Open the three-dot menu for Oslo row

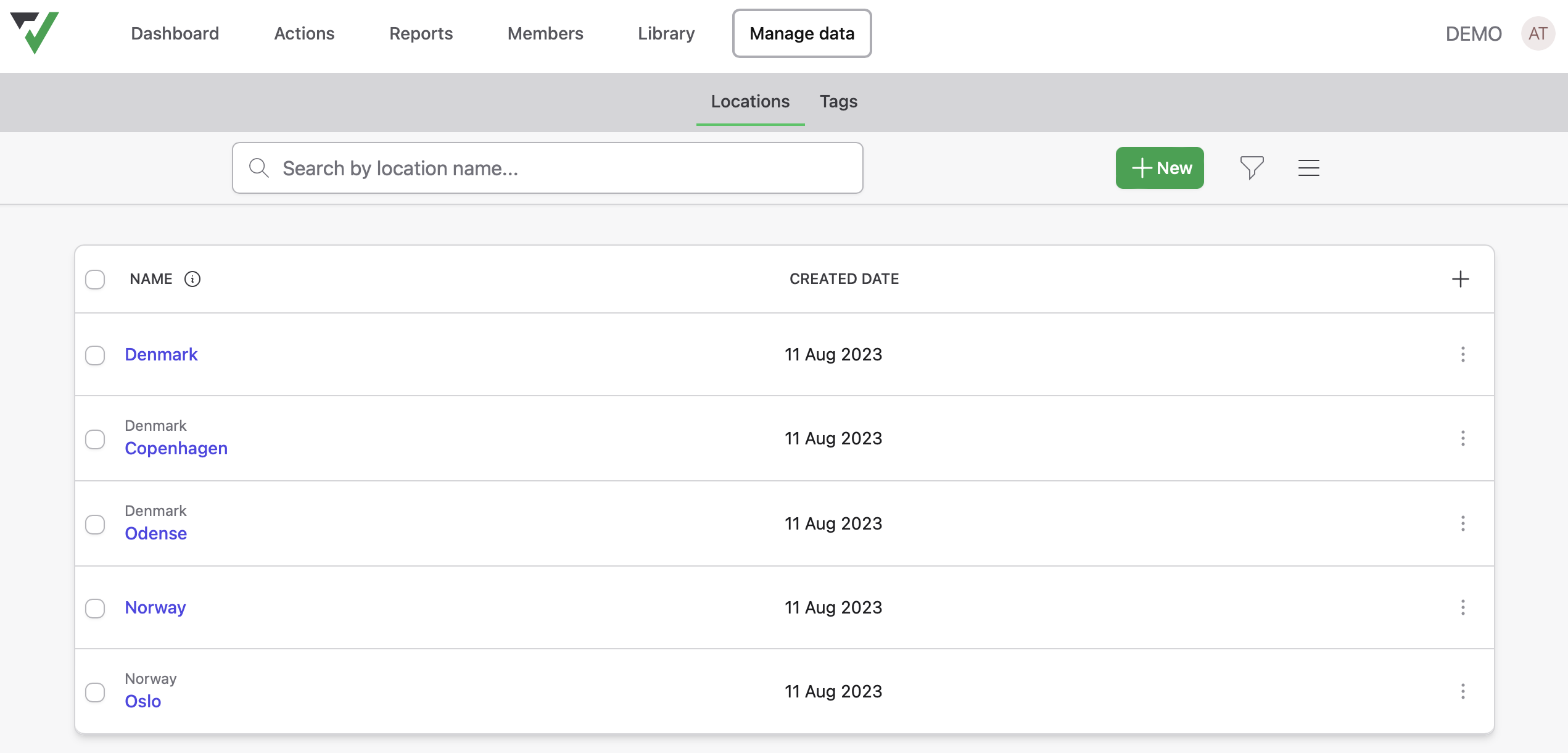click(1463, 691)
